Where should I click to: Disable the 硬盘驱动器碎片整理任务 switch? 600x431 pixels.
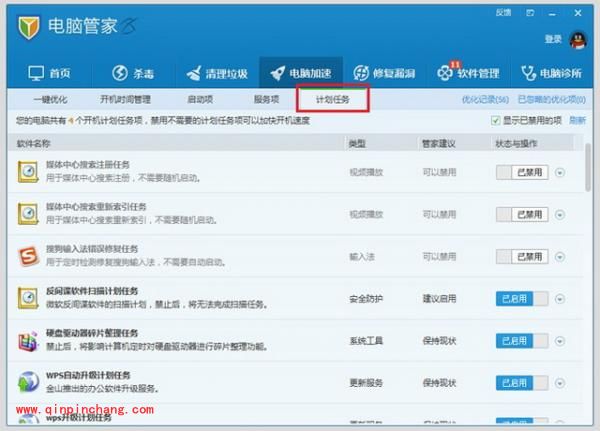tap(522, 341)
